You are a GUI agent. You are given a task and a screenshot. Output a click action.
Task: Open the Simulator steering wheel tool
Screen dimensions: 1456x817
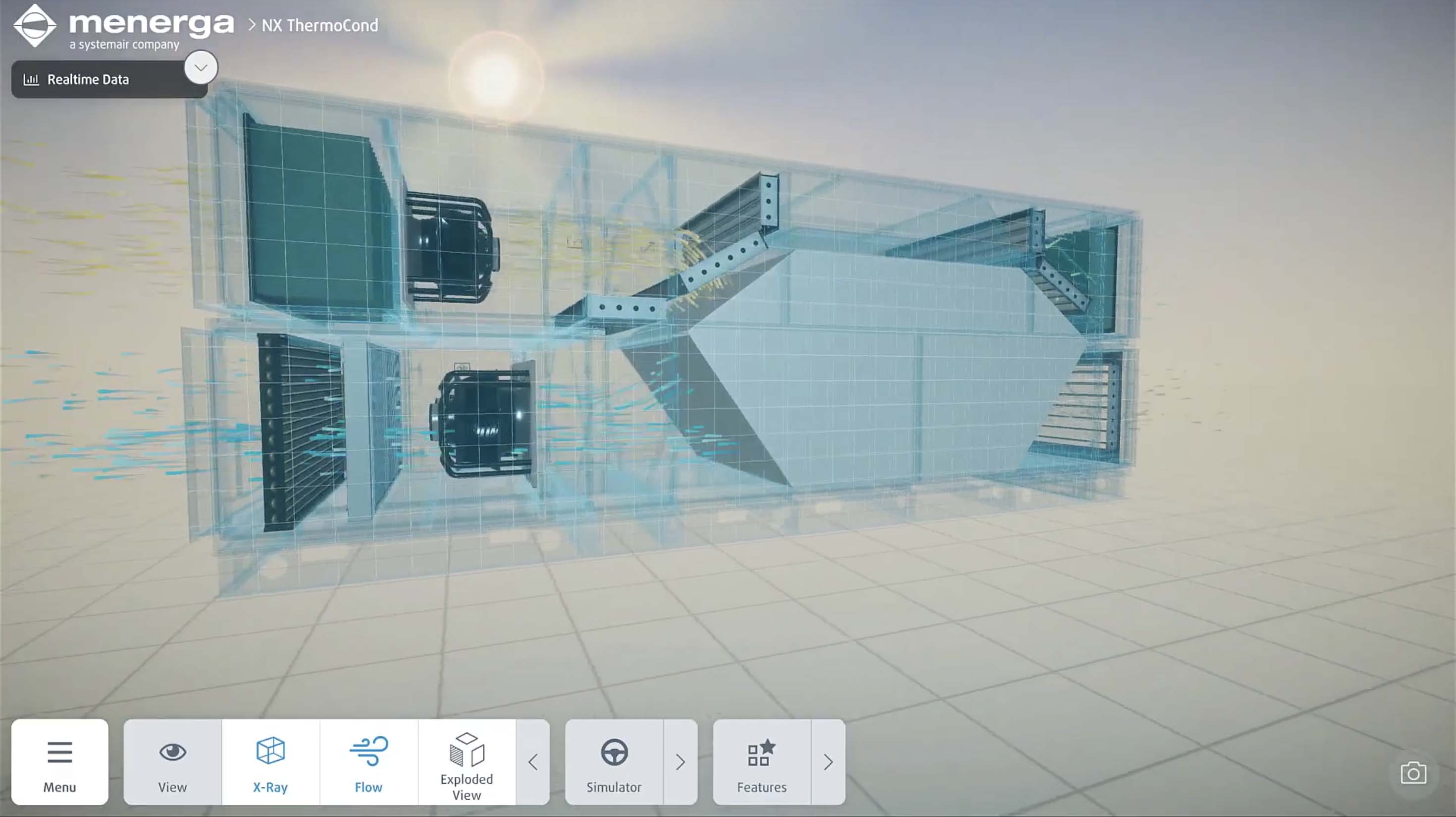point(614,761)
